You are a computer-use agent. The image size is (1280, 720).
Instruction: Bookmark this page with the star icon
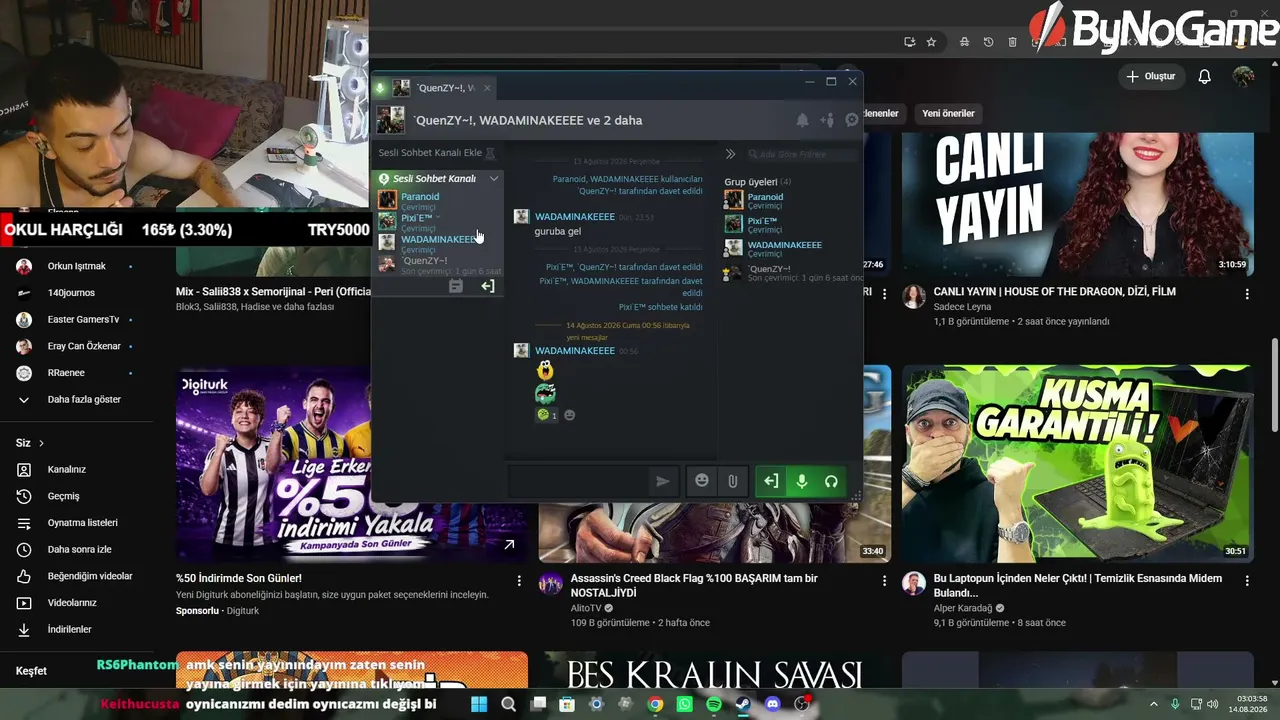click(x=931, y=42)
